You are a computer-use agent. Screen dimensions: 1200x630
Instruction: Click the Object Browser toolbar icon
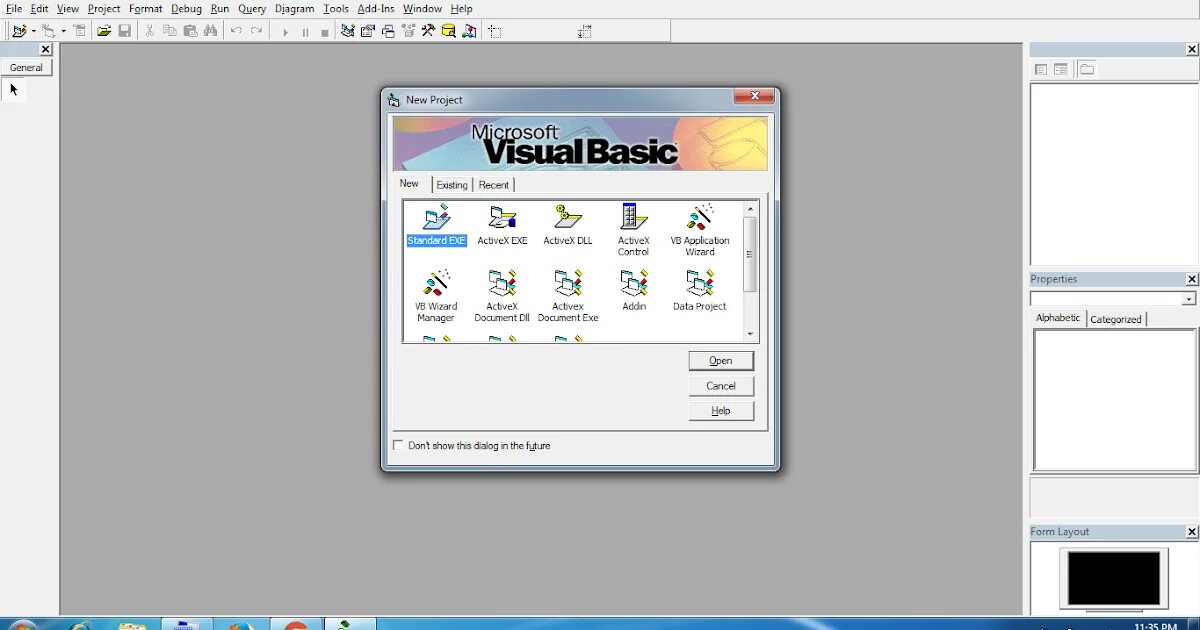[408, 31]
